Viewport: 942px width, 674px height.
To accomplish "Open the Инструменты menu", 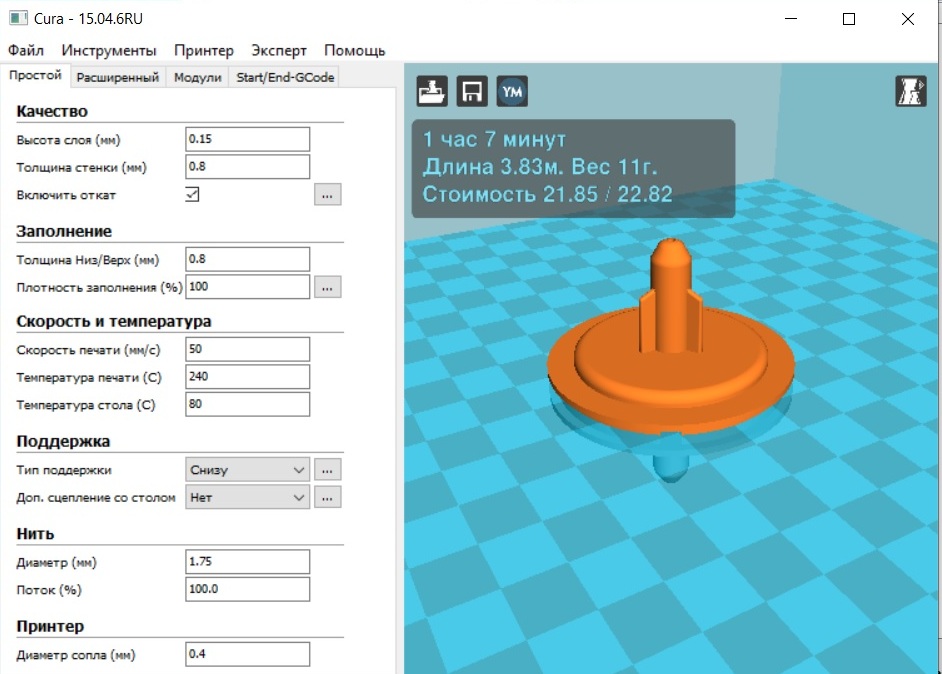I will click(109, 50).
